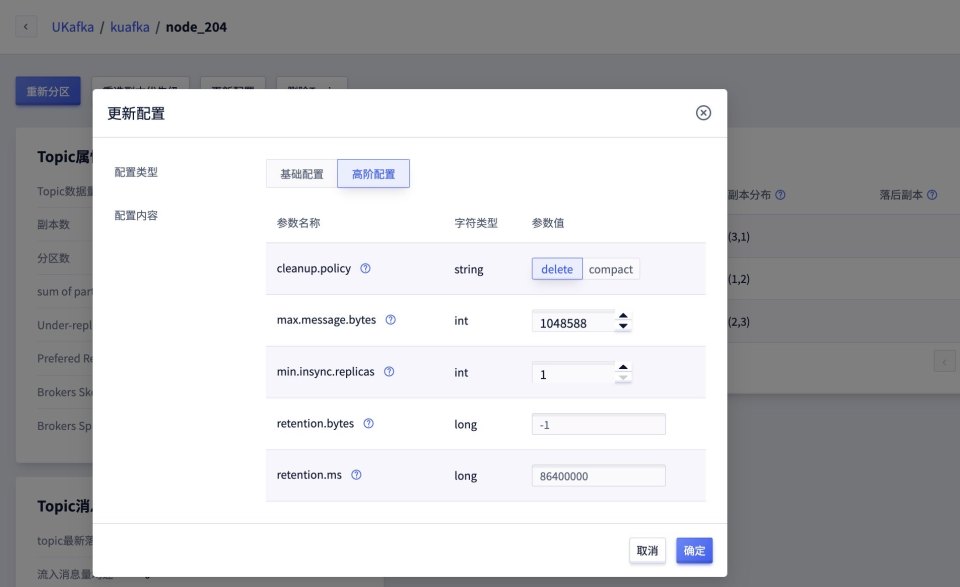
Task: Select the compact cleanup policy option
Action: (611, 269)
